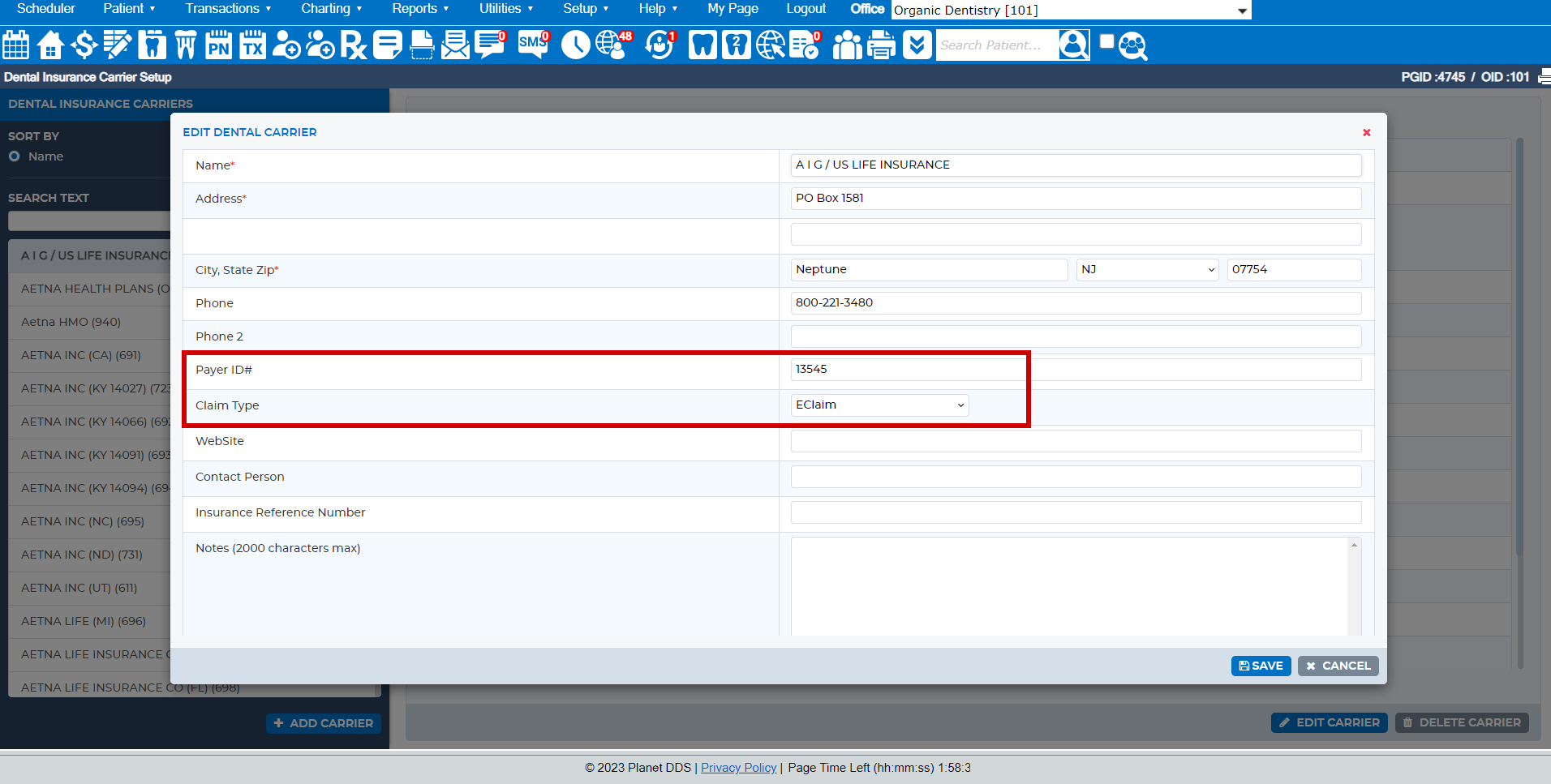This screenshot has height=784, width=1551.
Task: Open the state NJ dropdown
Action: (x=1148, y=269)
